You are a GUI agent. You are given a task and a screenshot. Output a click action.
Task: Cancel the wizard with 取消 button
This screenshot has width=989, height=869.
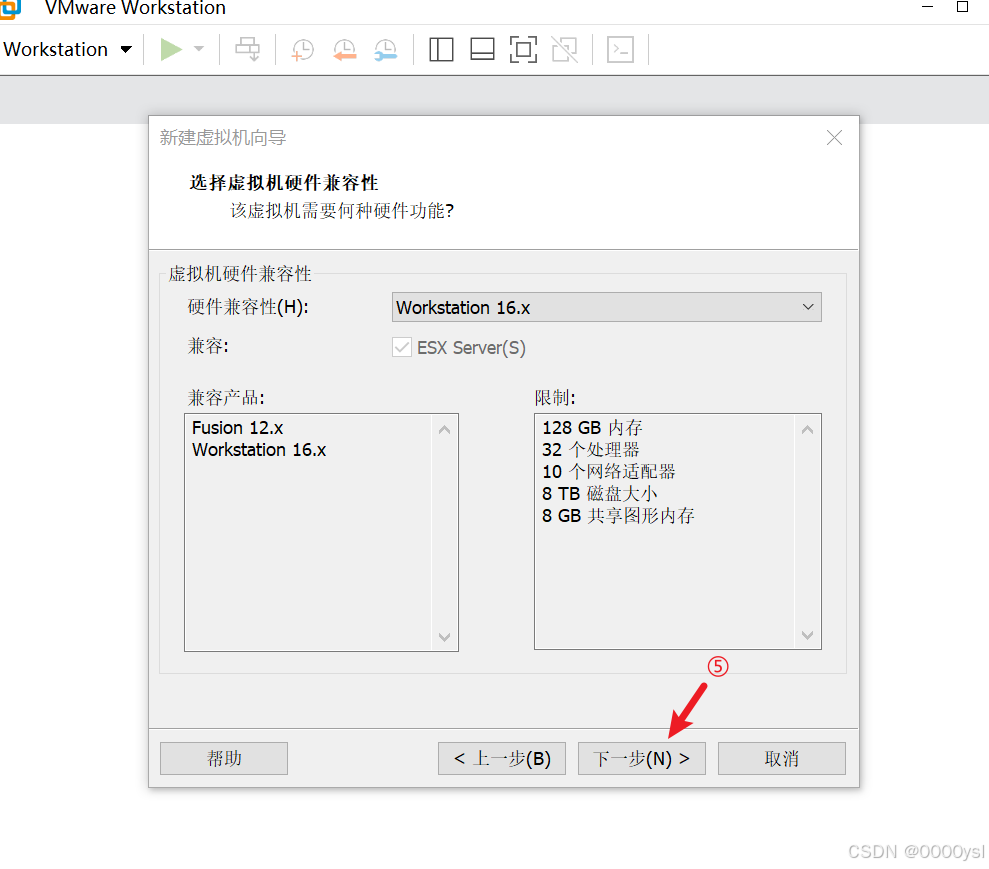[x=781, y=758]
